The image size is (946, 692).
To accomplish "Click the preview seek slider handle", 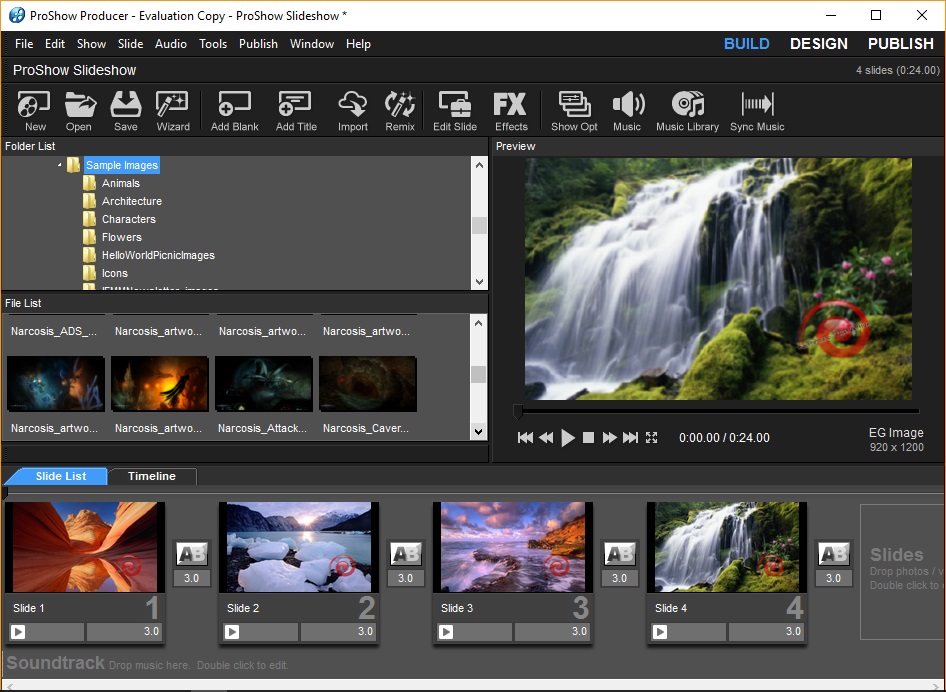I will pos(518,411).
